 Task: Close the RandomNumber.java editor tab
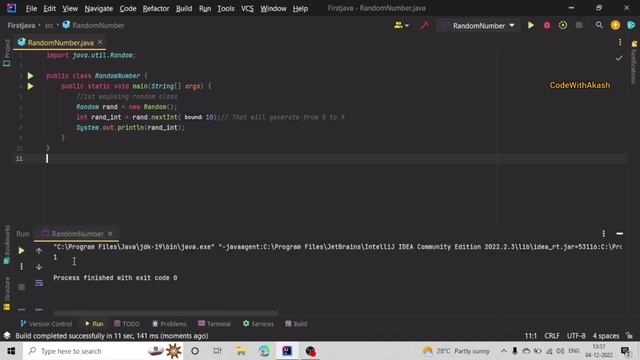point(100,42)
